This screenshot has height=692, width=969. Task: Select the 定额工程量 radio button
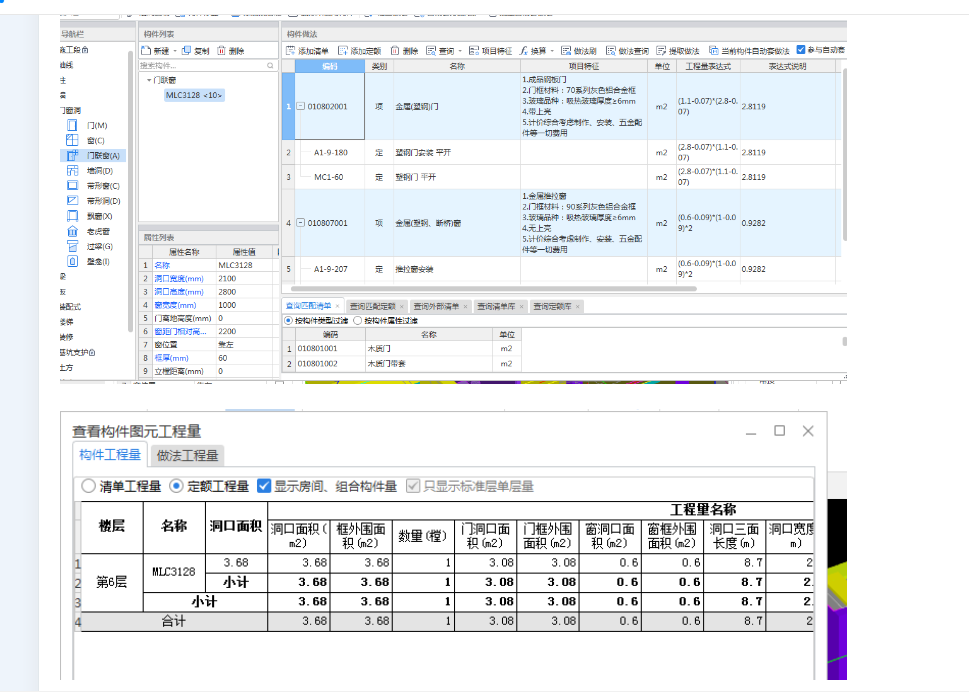176,486
